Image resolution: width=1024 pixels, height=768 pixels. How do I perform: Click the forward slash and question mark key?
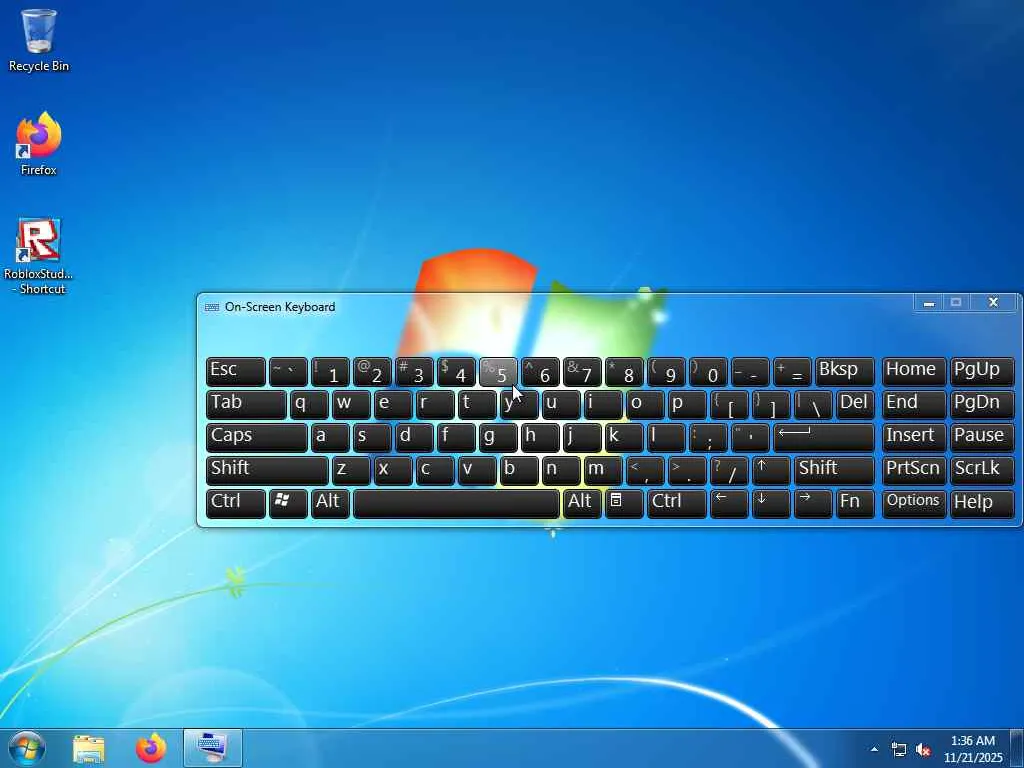click(x=729, y=470)
